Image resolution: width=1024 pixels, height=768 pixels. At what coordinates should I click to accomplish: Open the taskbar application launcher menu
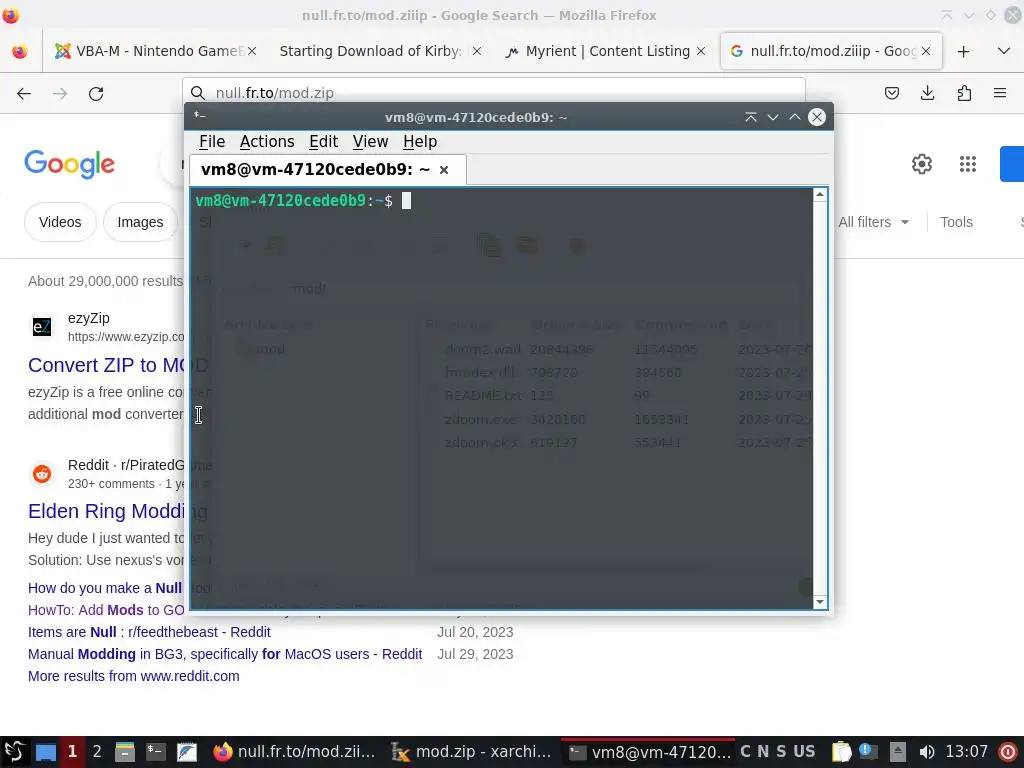coord(14,752)
